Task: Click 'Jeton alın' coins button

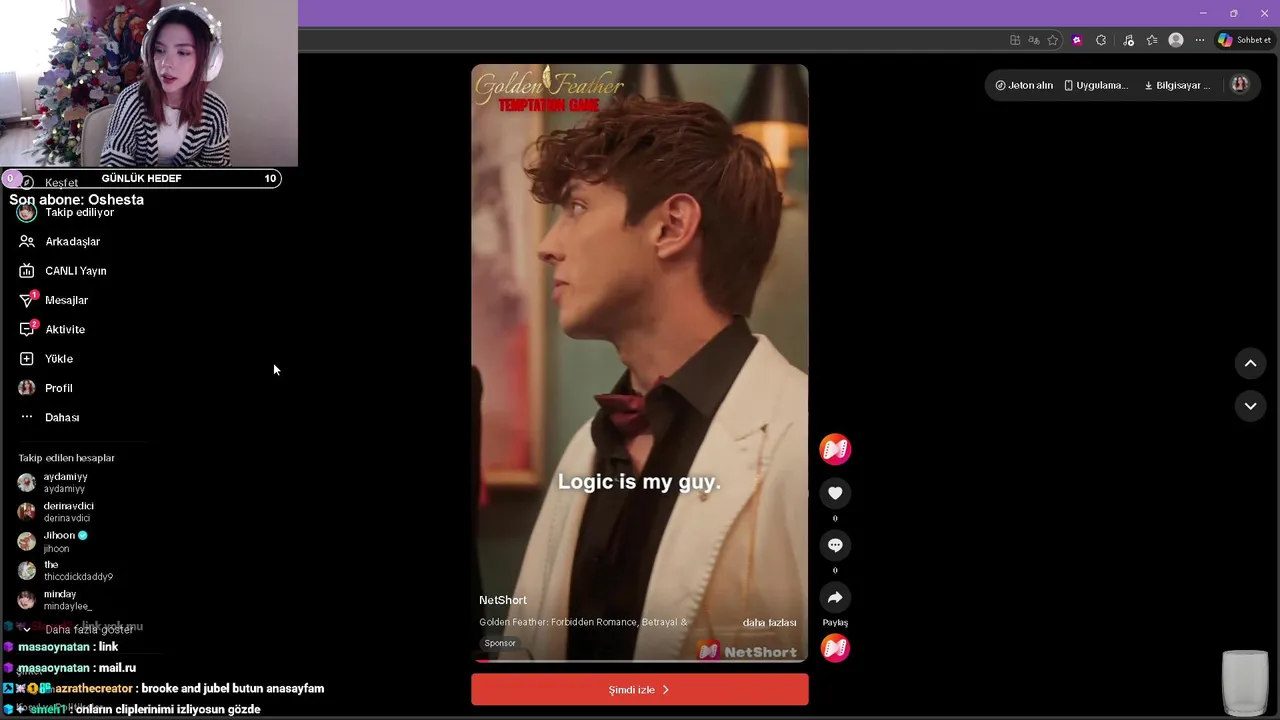Action: [1024, 85]
